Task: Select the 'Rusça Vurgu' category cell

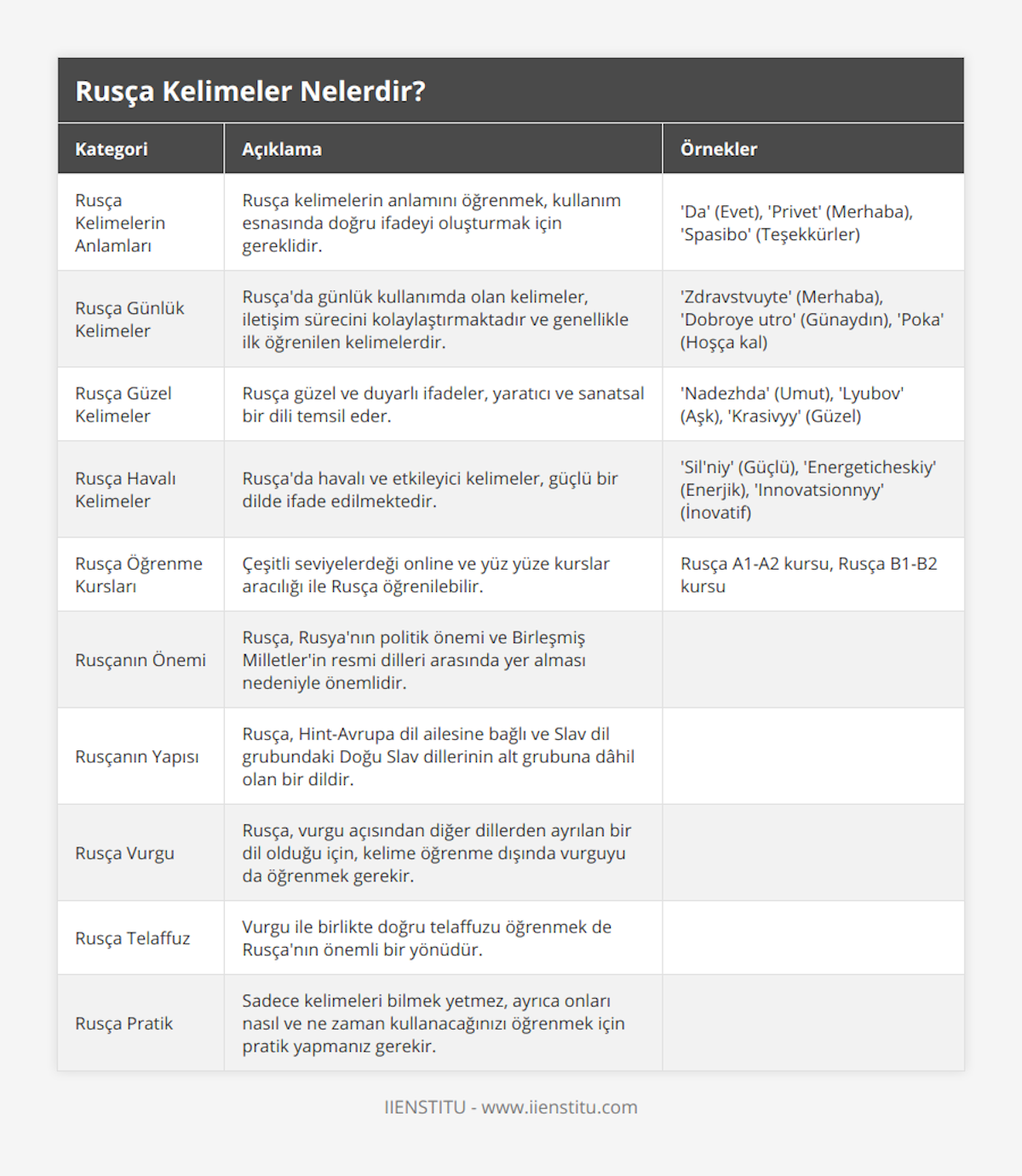Action: [125, 853]
